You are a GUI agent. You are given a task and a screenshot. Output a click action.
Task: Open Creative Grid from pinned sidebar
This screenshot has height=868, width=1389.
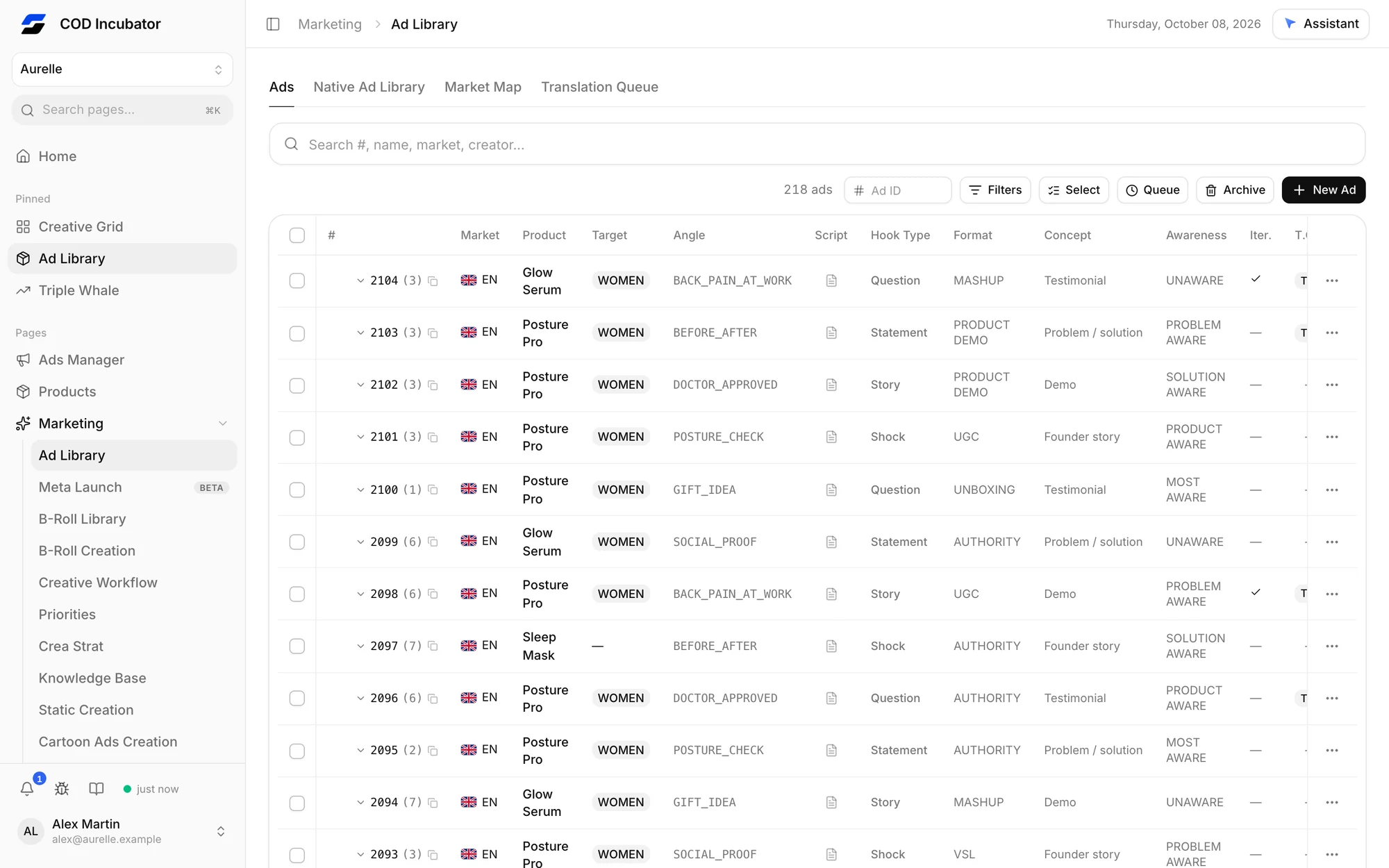[122, 227]
